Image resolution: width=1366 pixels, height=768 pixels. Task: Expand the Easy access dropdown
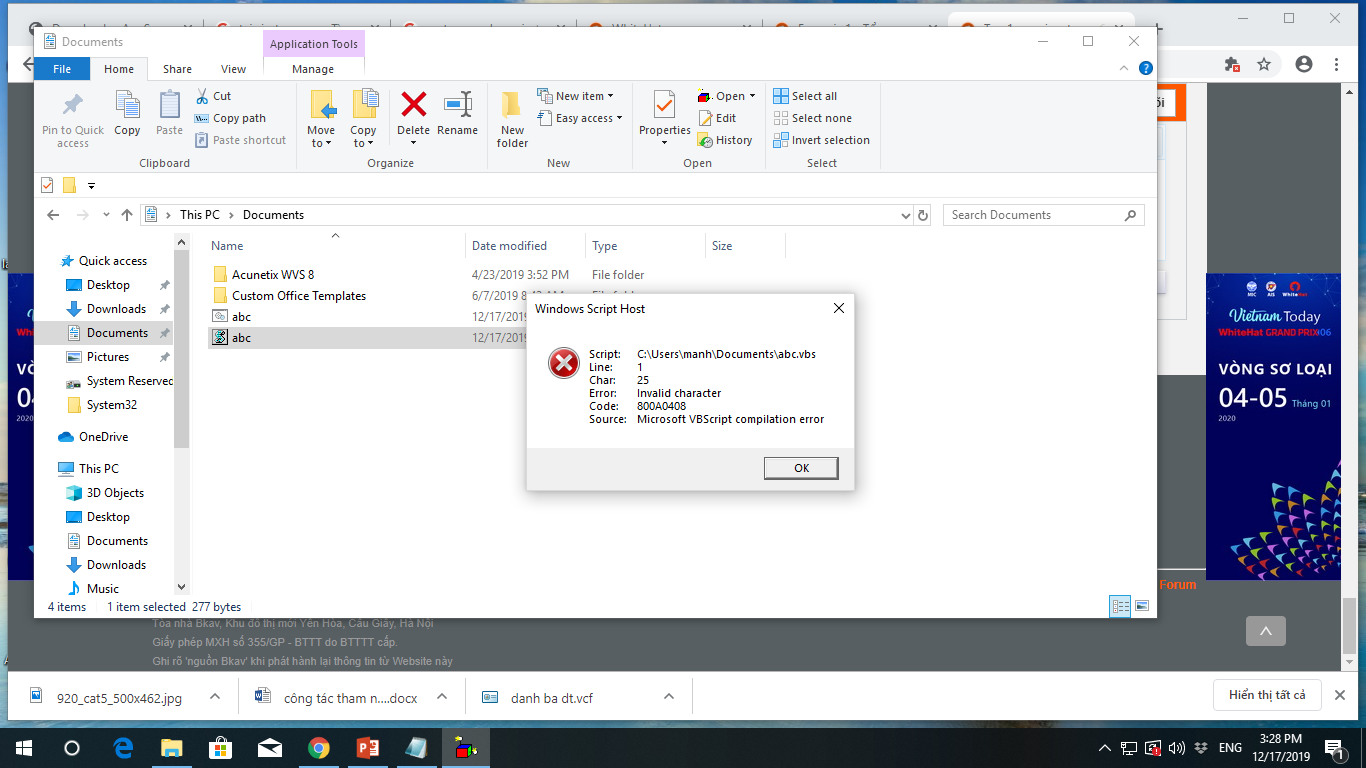[x=580, y=118]
